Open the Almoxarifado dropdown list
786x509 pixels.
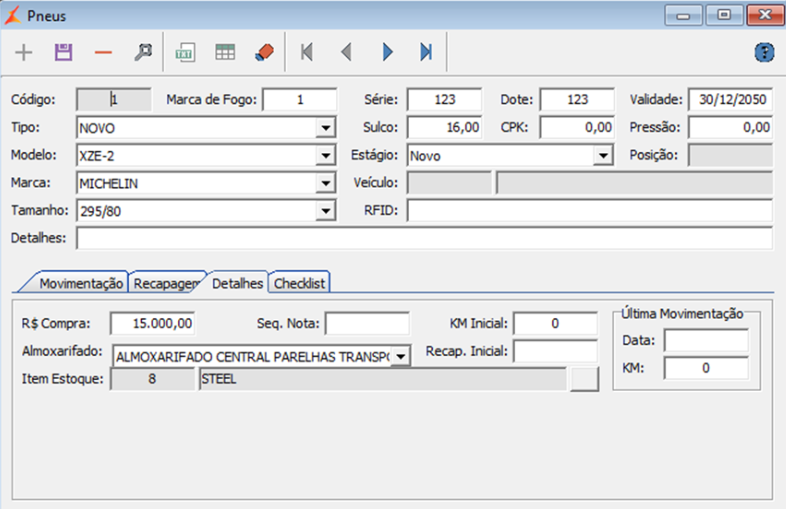click(400, 355)
